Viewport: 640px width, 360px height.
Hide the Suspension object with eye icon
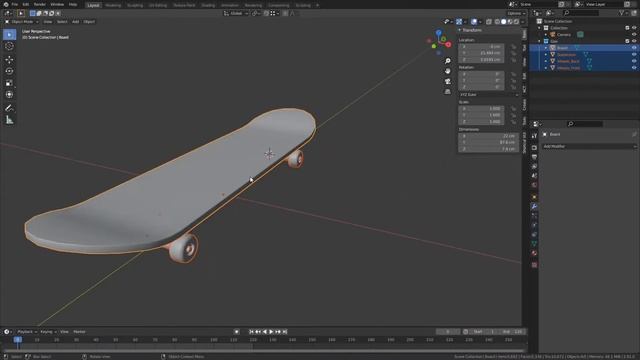tap(634, 54)
